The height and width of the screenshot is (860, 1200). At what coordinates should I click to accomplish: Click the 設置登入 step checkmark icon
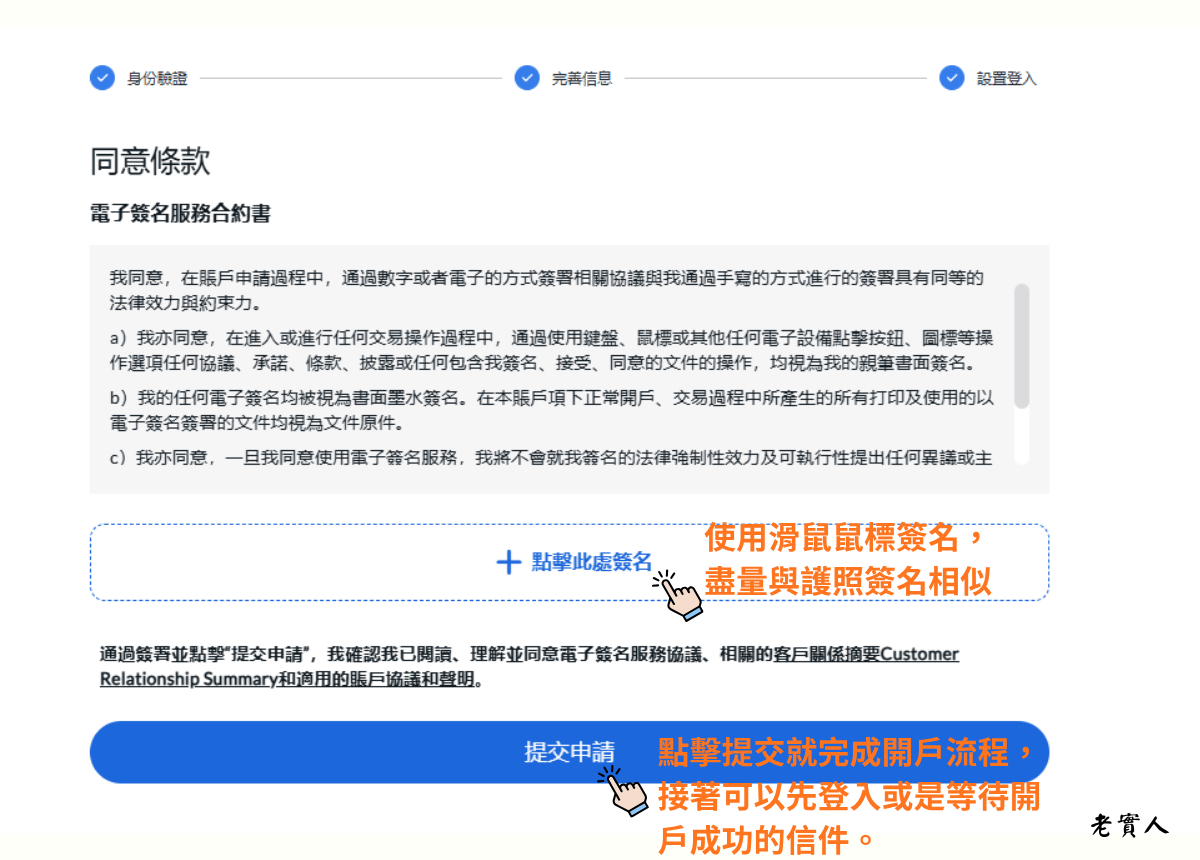[x=952, y=78]
